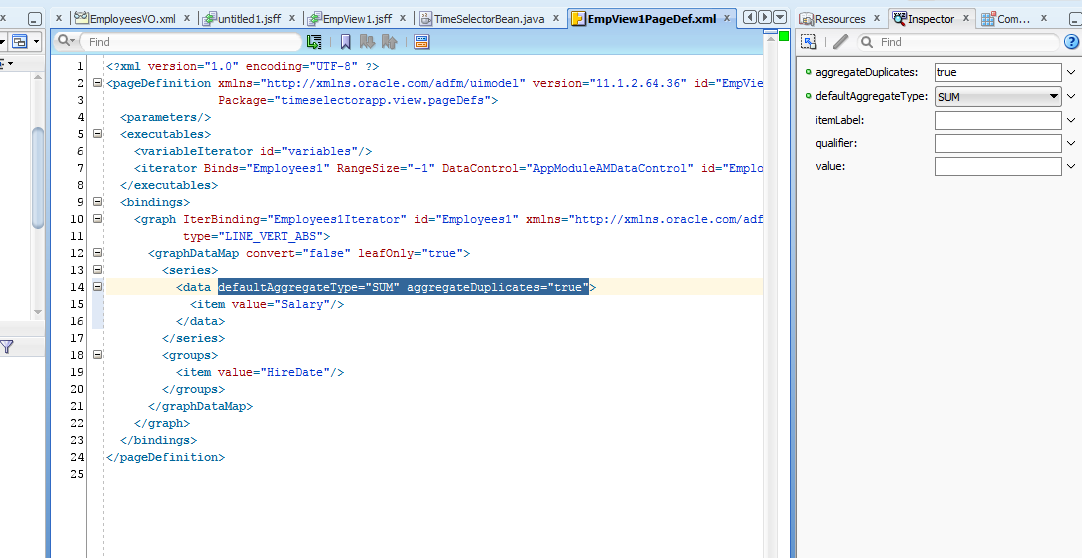Go to next bookmark icon
The image size is (1082, 558).
[x=367, y=42]
